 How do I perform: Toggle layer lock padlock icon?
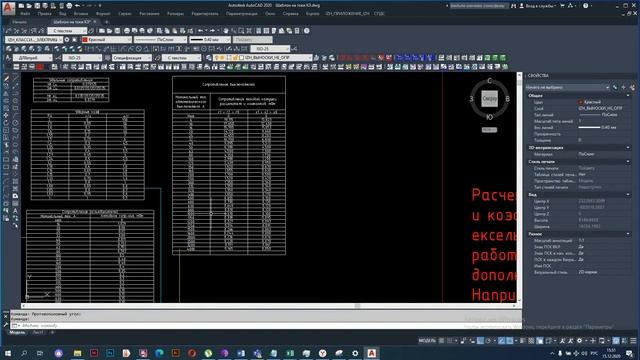click(235, 58)
